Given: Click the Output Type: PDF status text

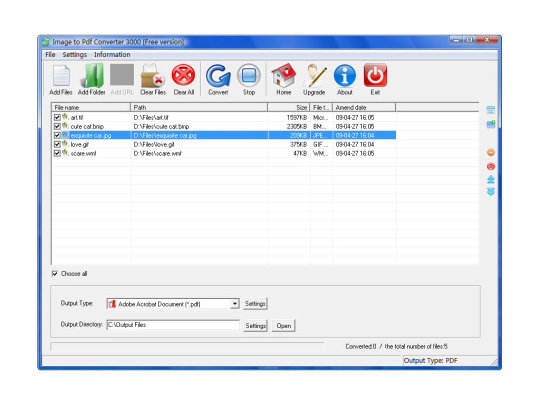Looking at the screenshot, I should [x=430, y=361].
